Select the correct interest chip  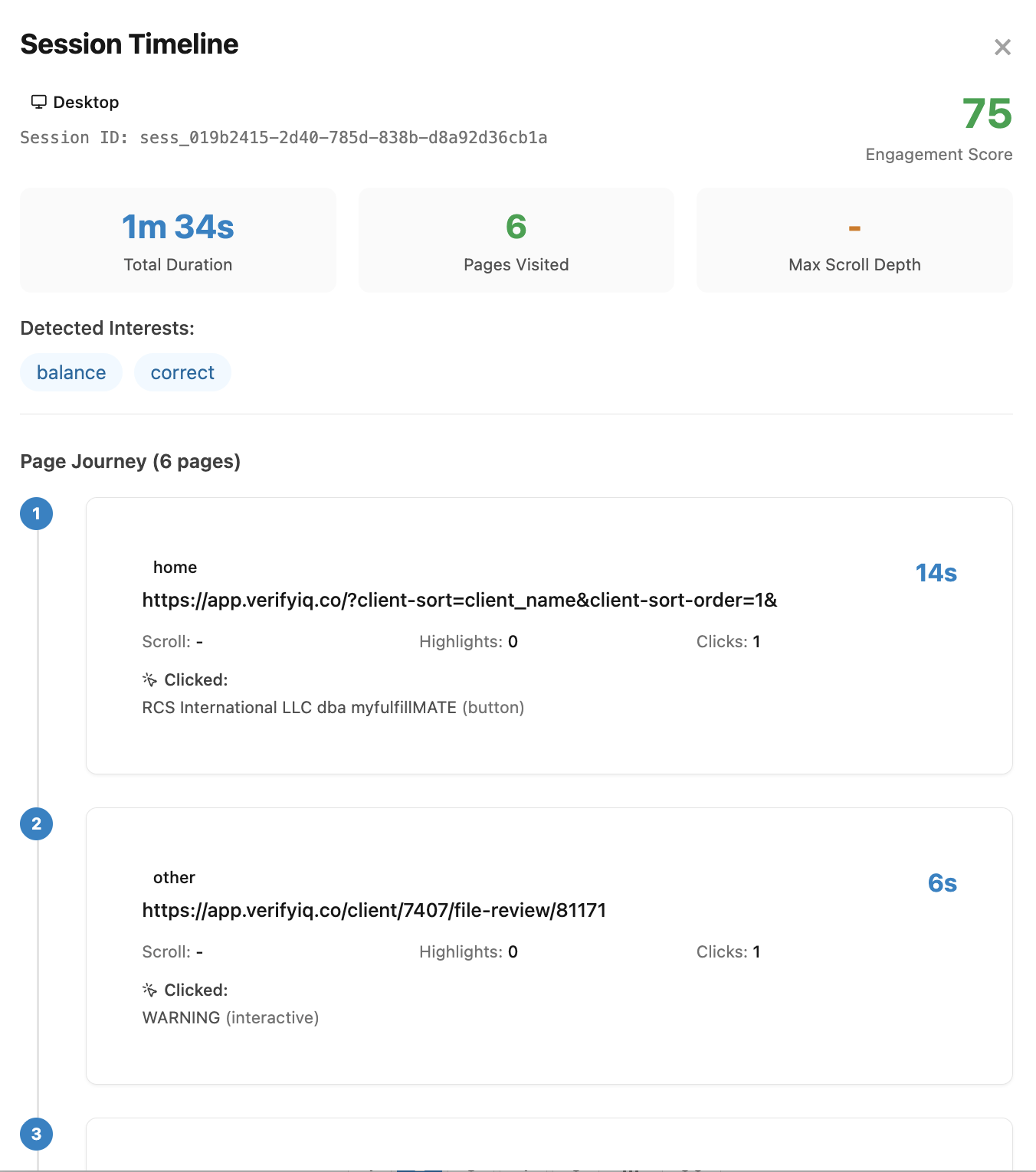182,372
